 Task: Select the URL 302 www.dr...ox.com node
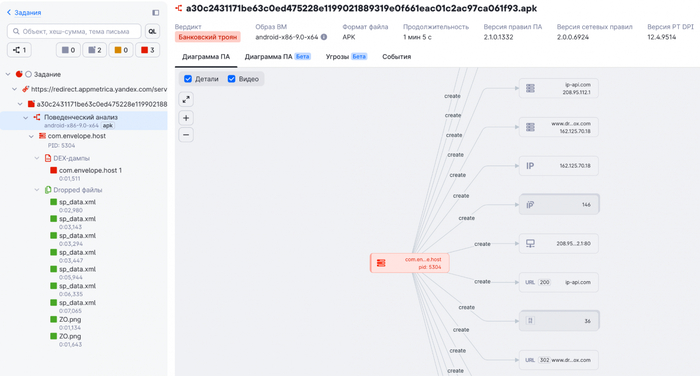coord(558,360)
